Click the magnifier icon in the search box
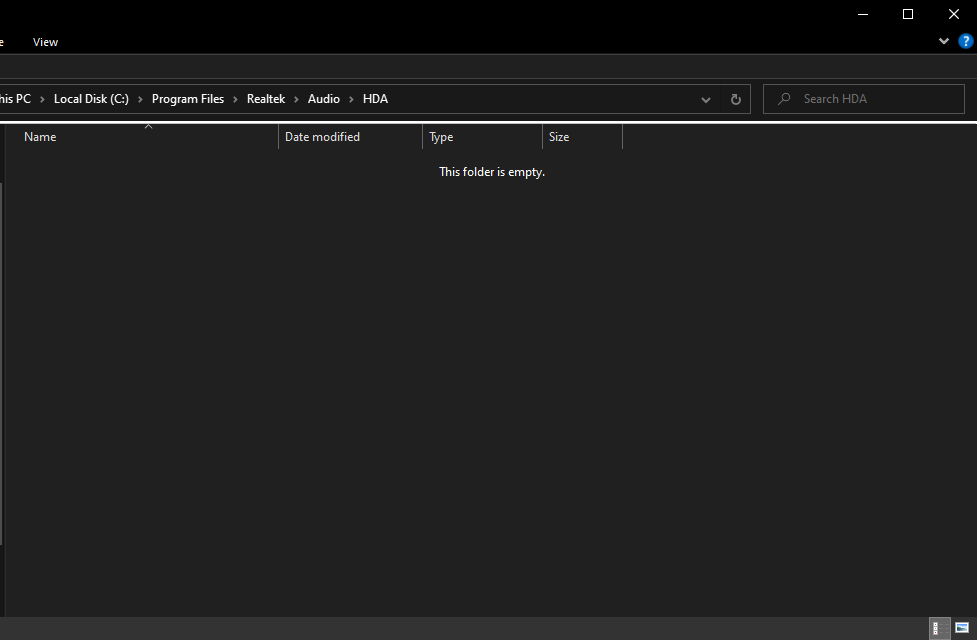Viewport: 977px width, 640px height. (784, 99)
